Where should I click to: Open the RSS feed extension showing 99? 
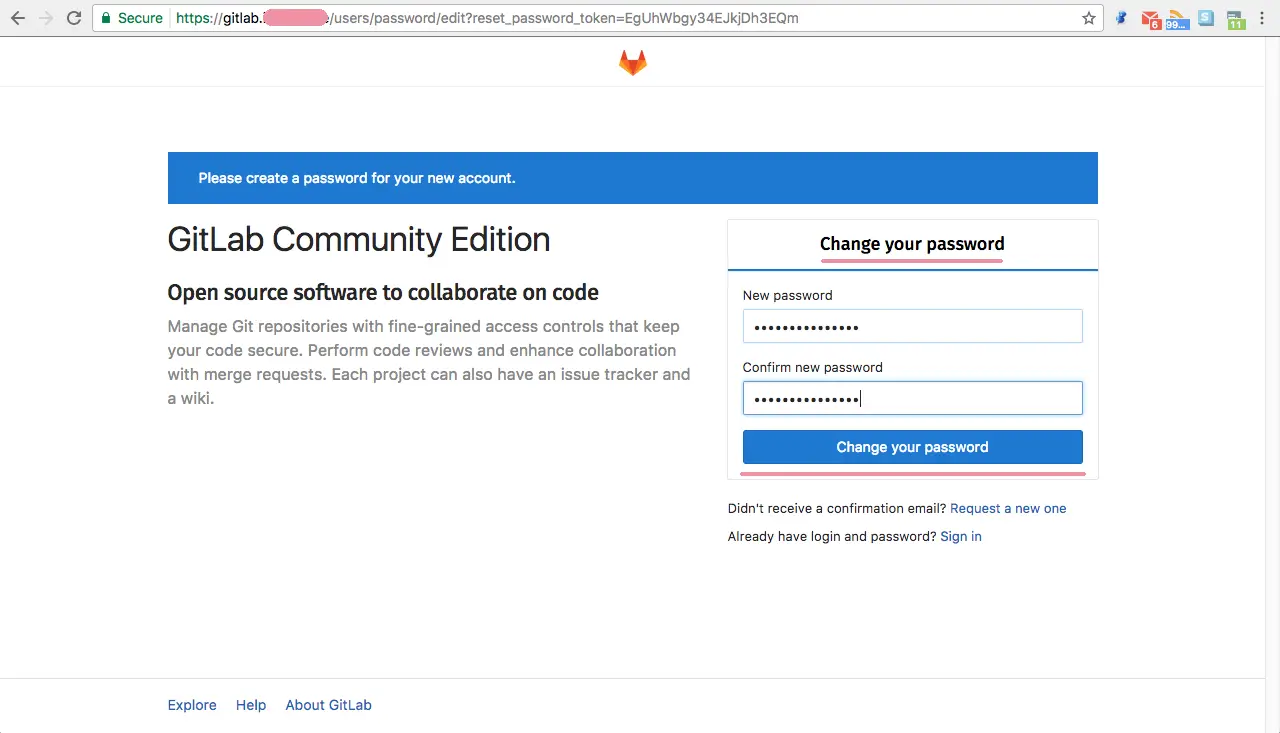click(x=1178, y=19)
